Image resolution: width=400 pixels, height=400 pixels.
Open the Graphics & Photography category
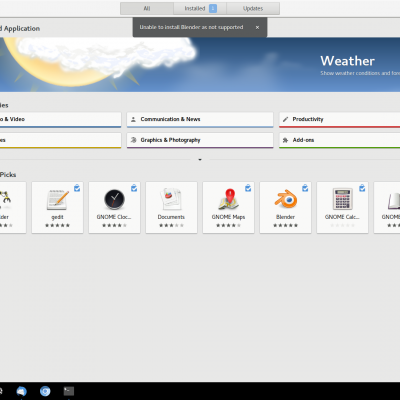click(200, 140)
